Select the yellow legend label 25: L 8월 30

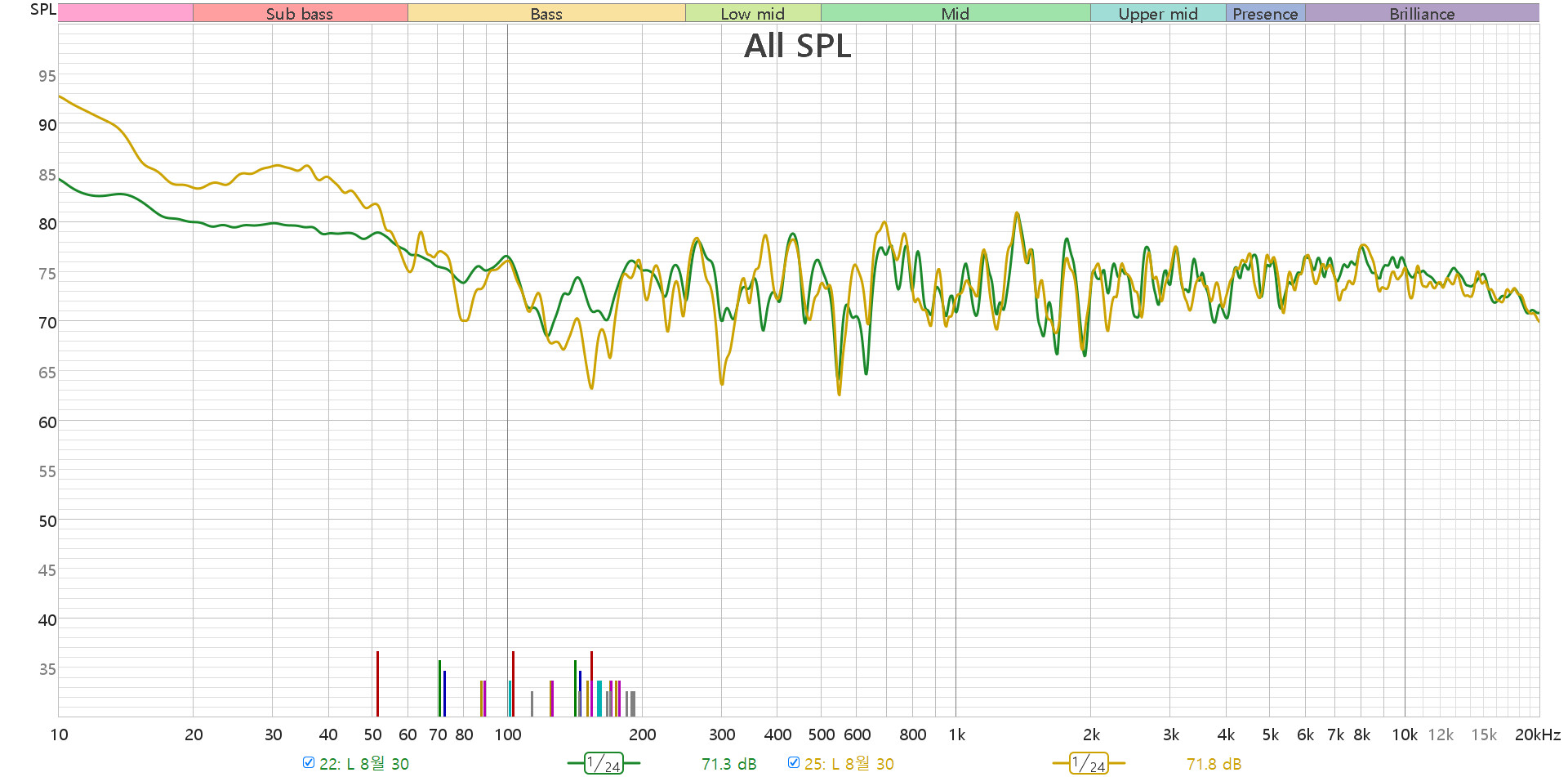pyautogui.click(x=849, y=763)
